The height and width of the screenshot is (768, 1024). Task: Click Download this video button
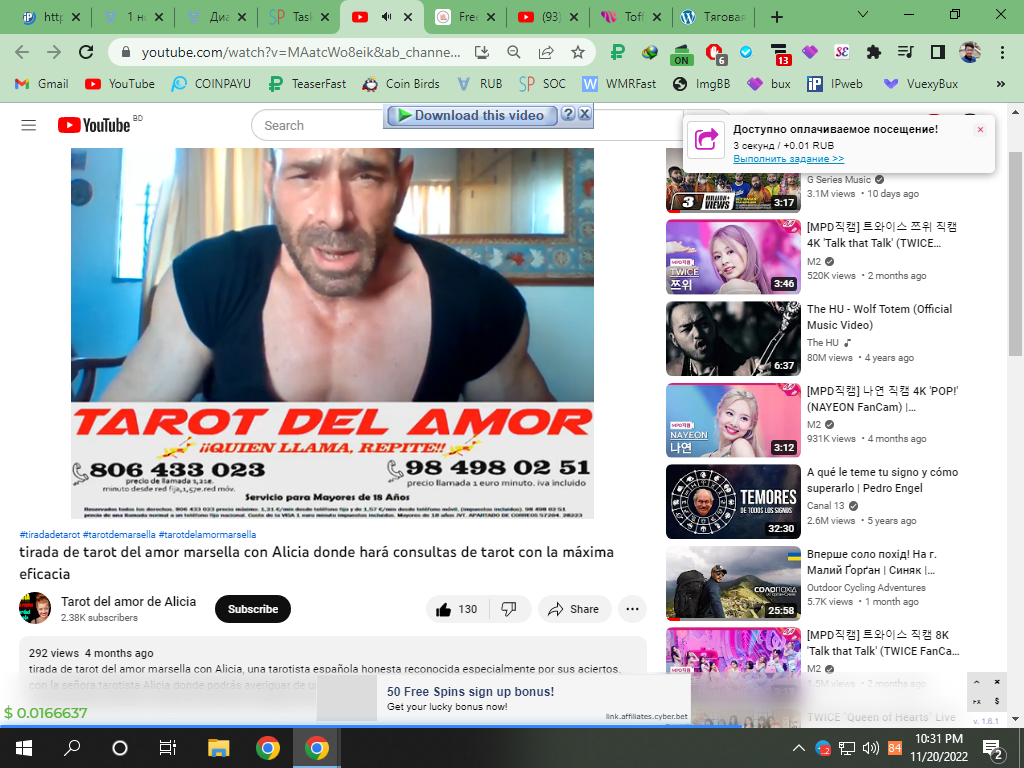click(472, 116)
